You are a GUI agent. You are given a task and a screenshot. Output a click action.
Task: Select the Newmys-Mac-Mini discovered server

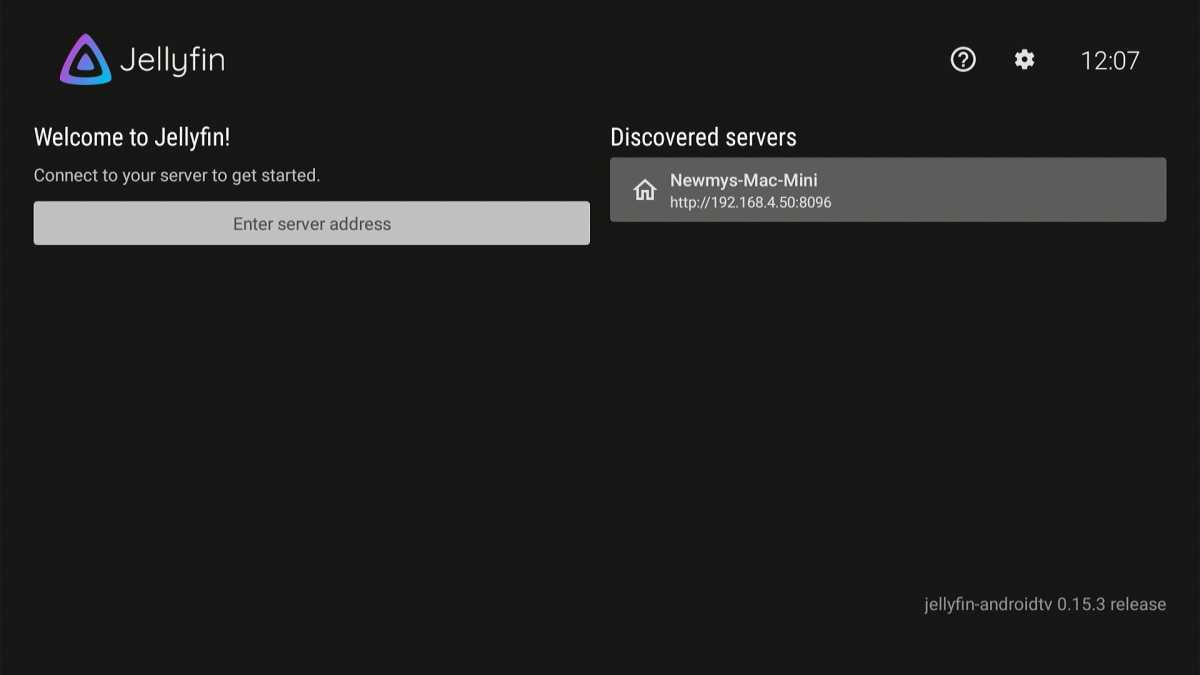pyautogui.click(x=888, y=190)
